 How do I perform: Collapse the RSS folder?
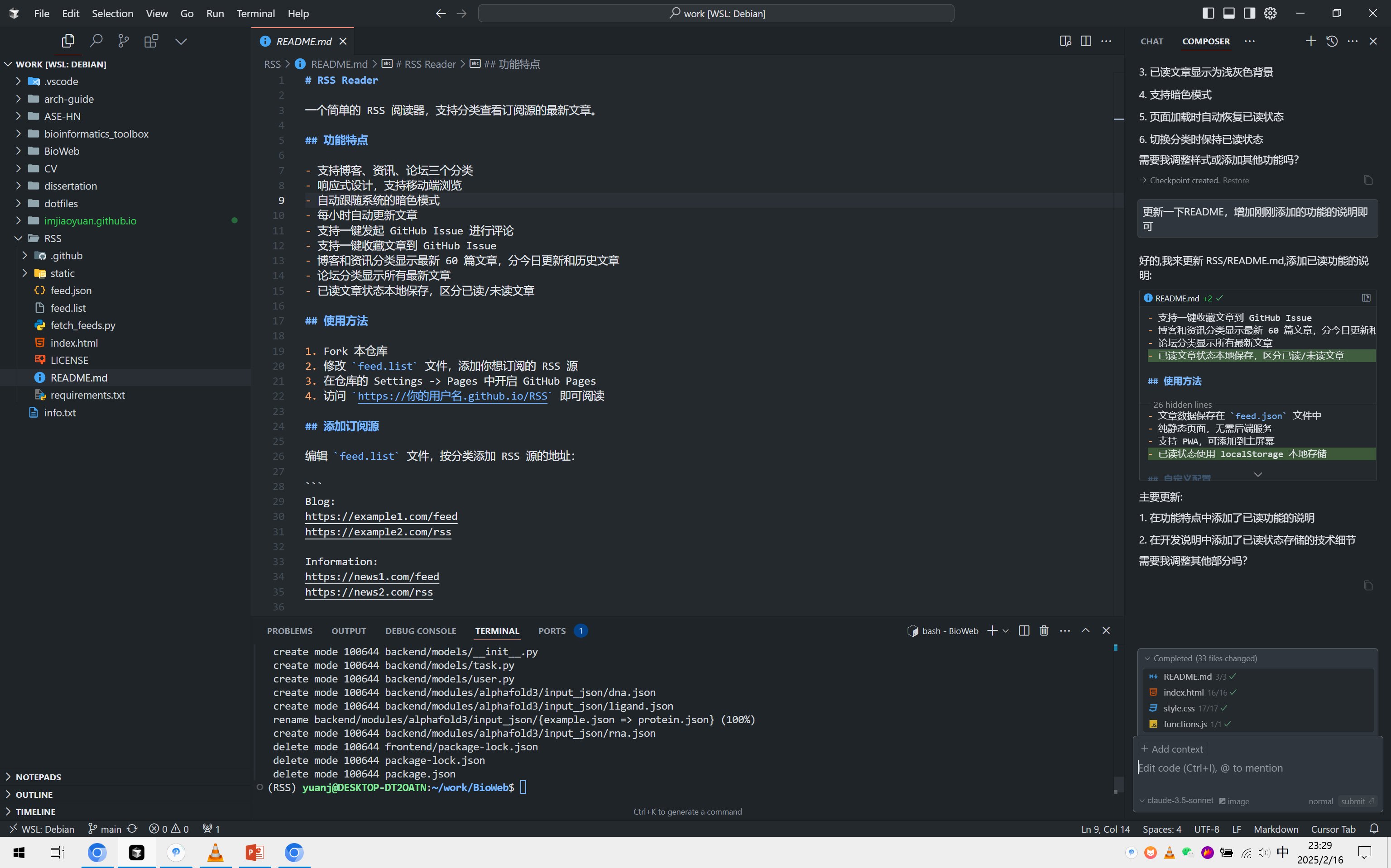125,238
